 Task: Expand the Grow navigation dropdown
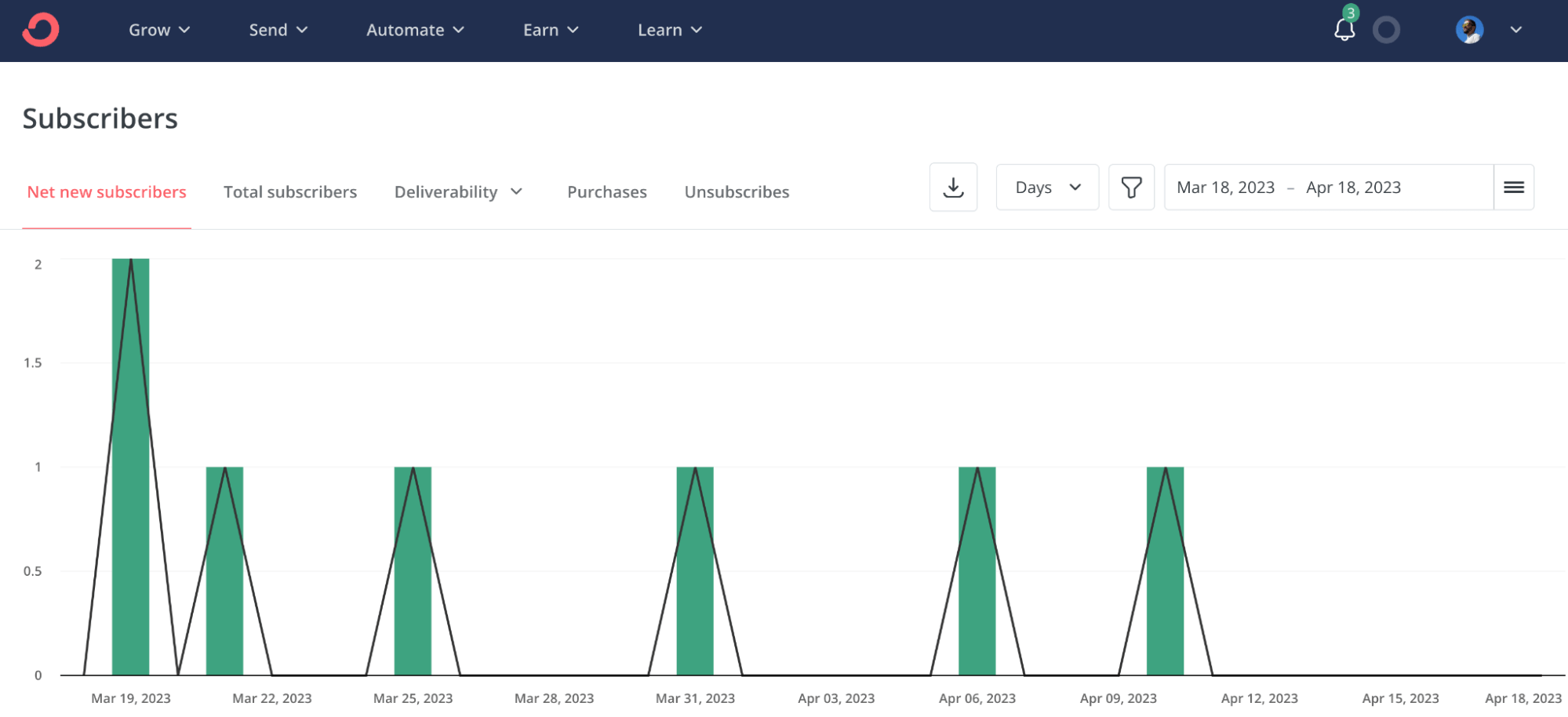159,30
